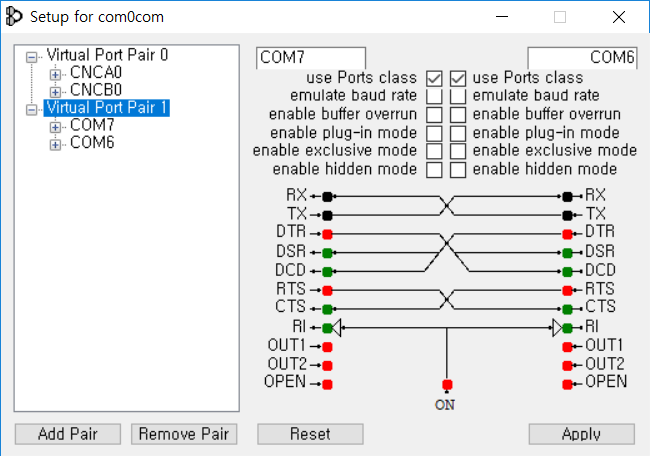The width and height of the screenshot is (650, 456).
Task: Select COM6 port in tree
Action: click(92, 143)
